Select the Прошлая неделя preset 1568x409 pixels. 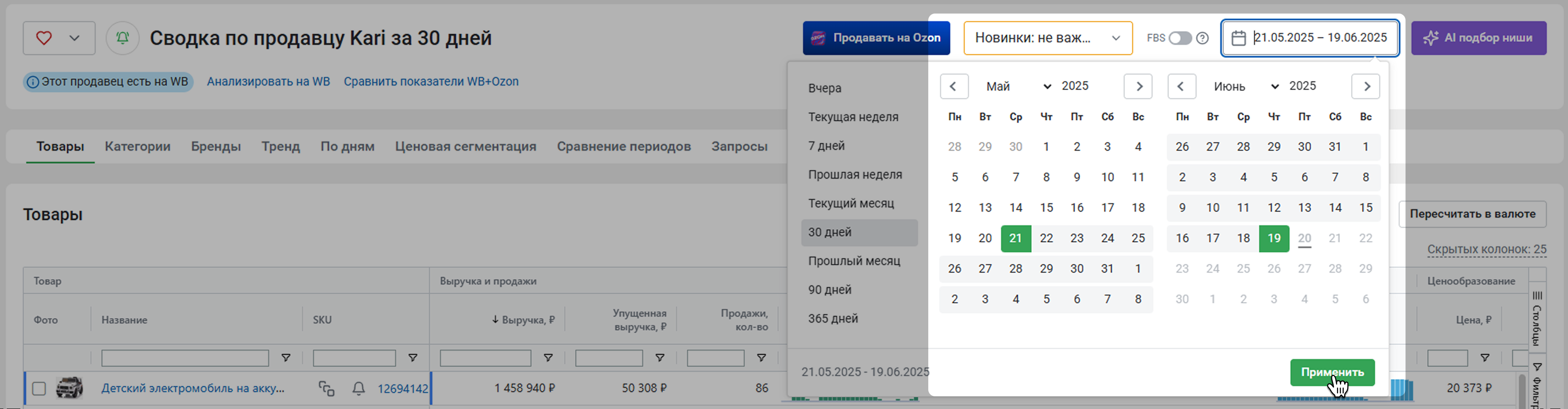[x=859, y=174]
